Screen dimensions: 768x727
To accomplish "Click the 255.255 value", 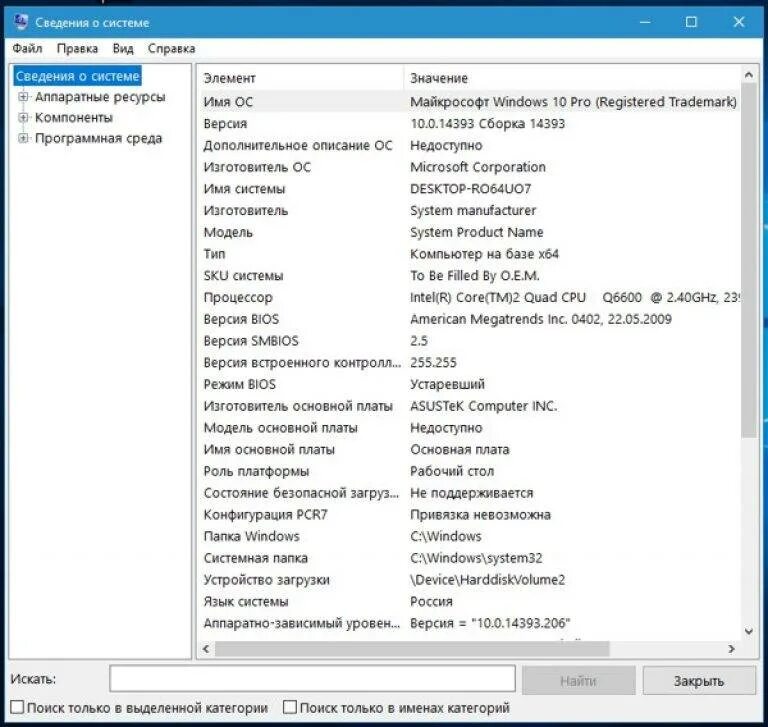I will pyautogui.click(x=433, y=363).
